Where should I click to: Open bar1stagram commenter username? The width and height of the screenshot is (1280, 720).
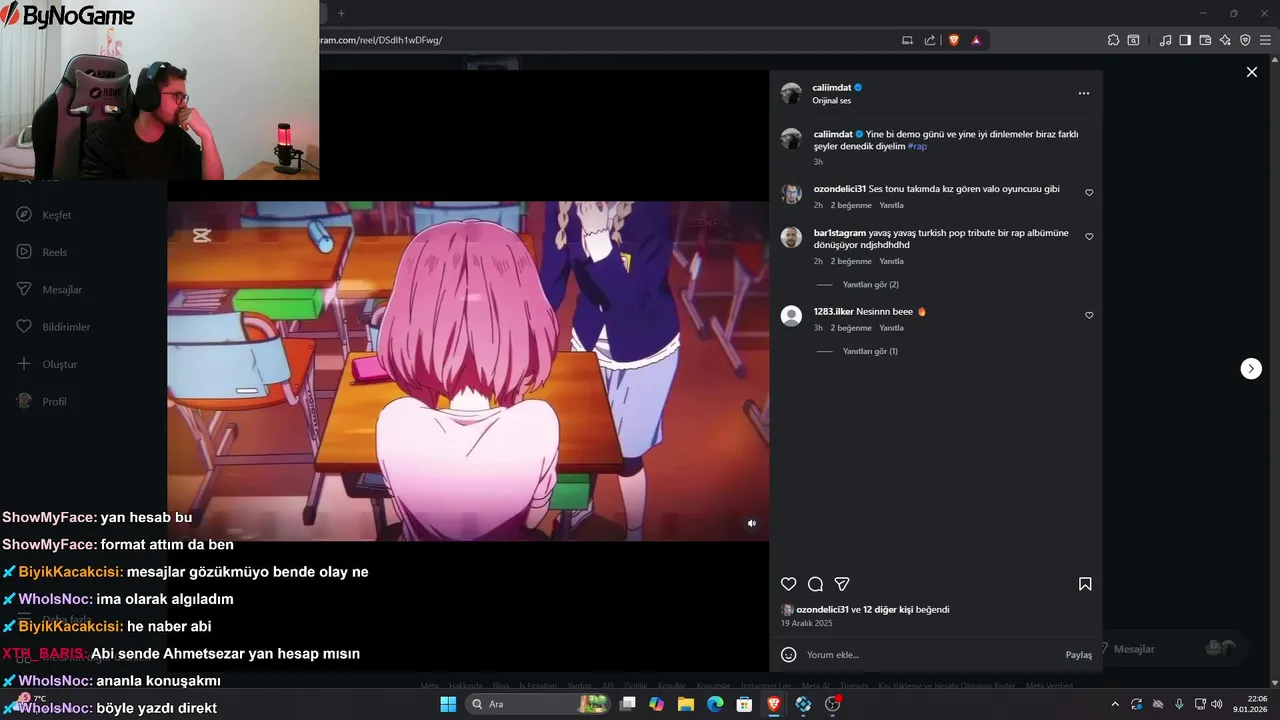pyautogui.click(x=840, y=233)
